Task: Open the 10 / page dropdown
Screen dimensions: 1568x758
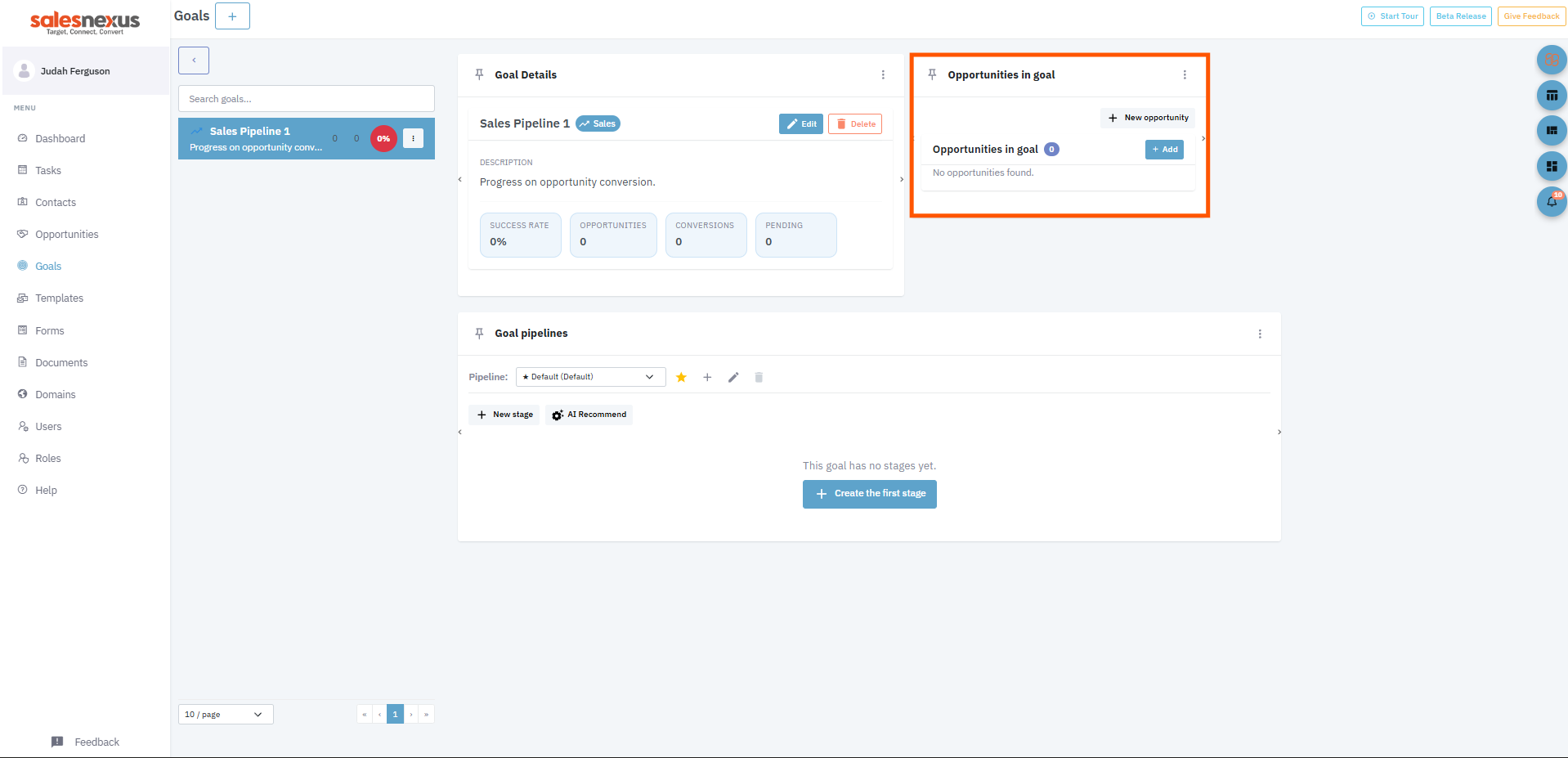Action: point(226,715)
